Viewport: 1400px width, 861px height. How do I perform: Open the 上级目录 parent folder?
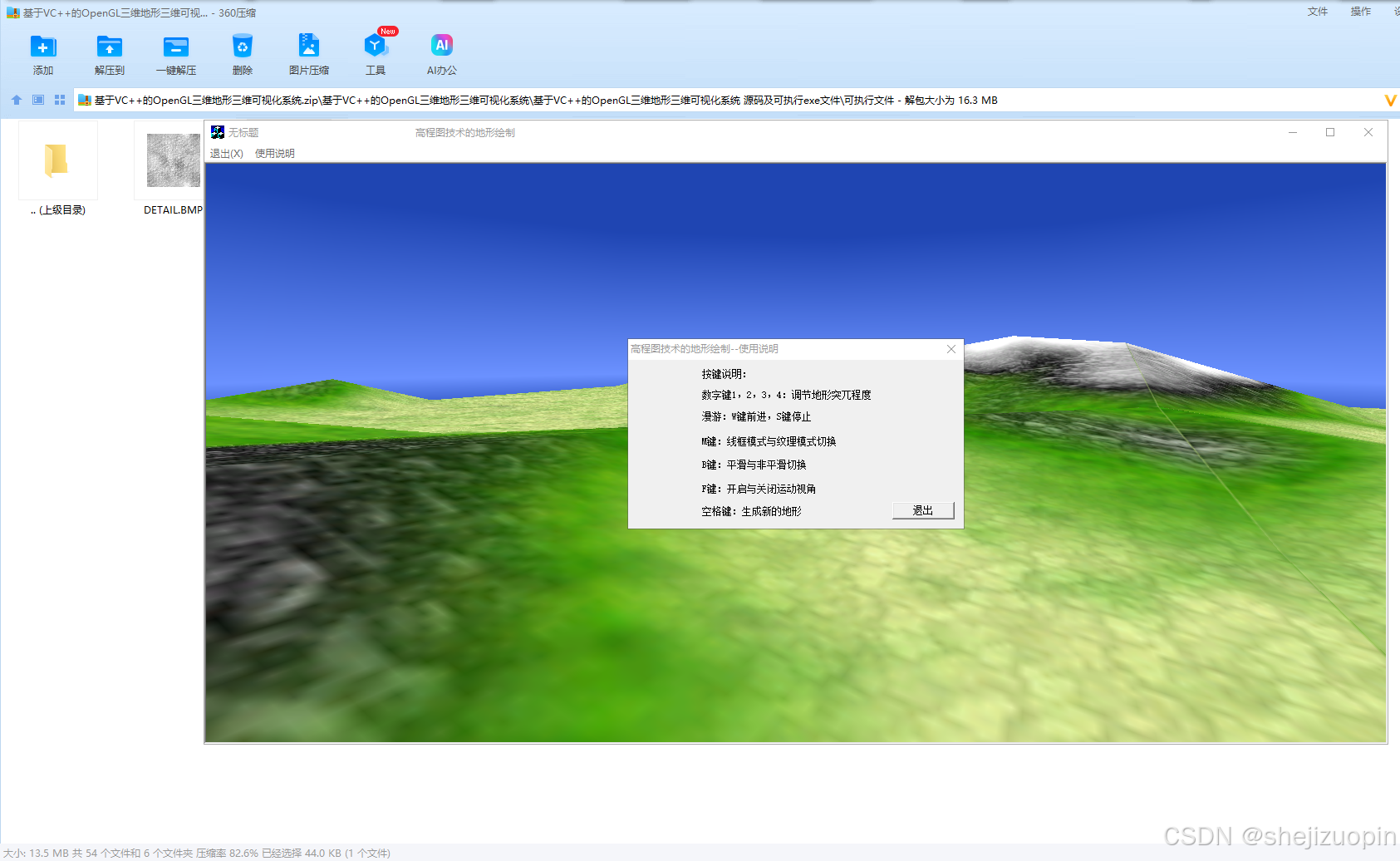click(57, 160)
